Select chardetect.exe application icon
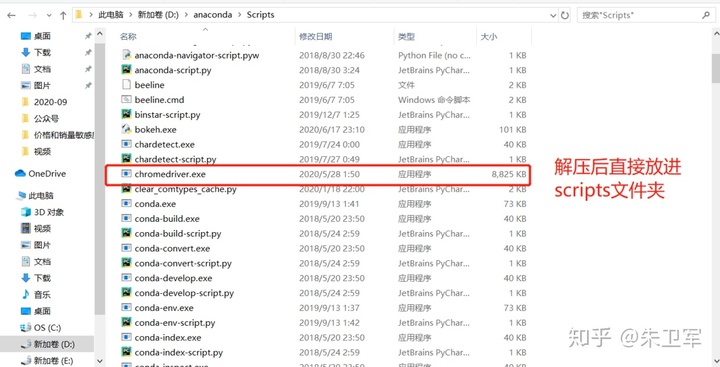Image resolution: width=720 pixels, height=367 pixels. pos(126,144)
